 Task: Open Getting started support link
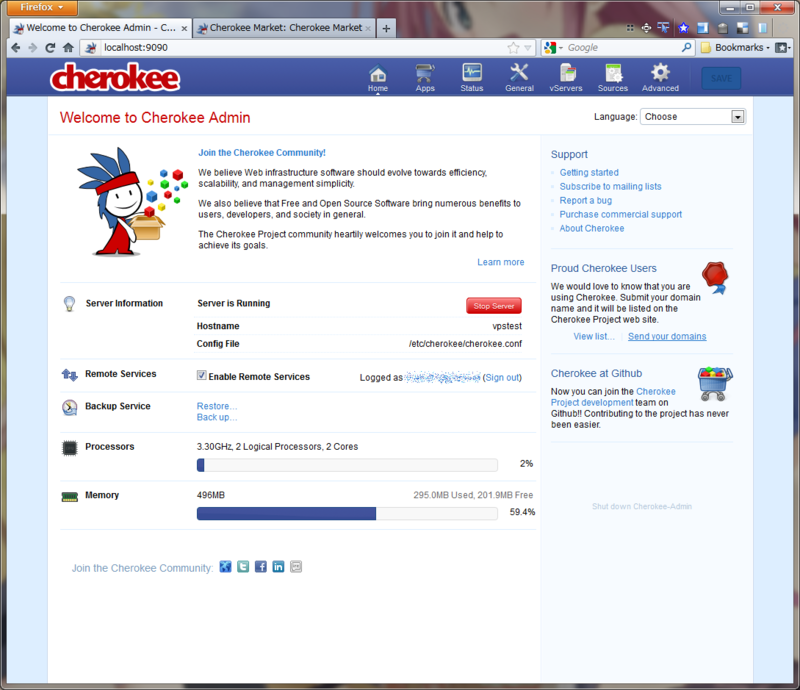tap(589, 172)
